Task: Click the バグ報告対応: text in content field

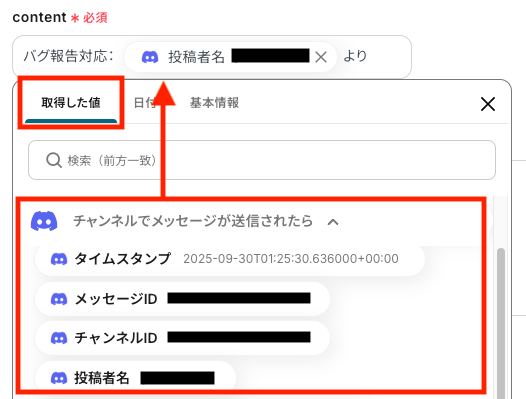Action: click(x=68, y=56)
